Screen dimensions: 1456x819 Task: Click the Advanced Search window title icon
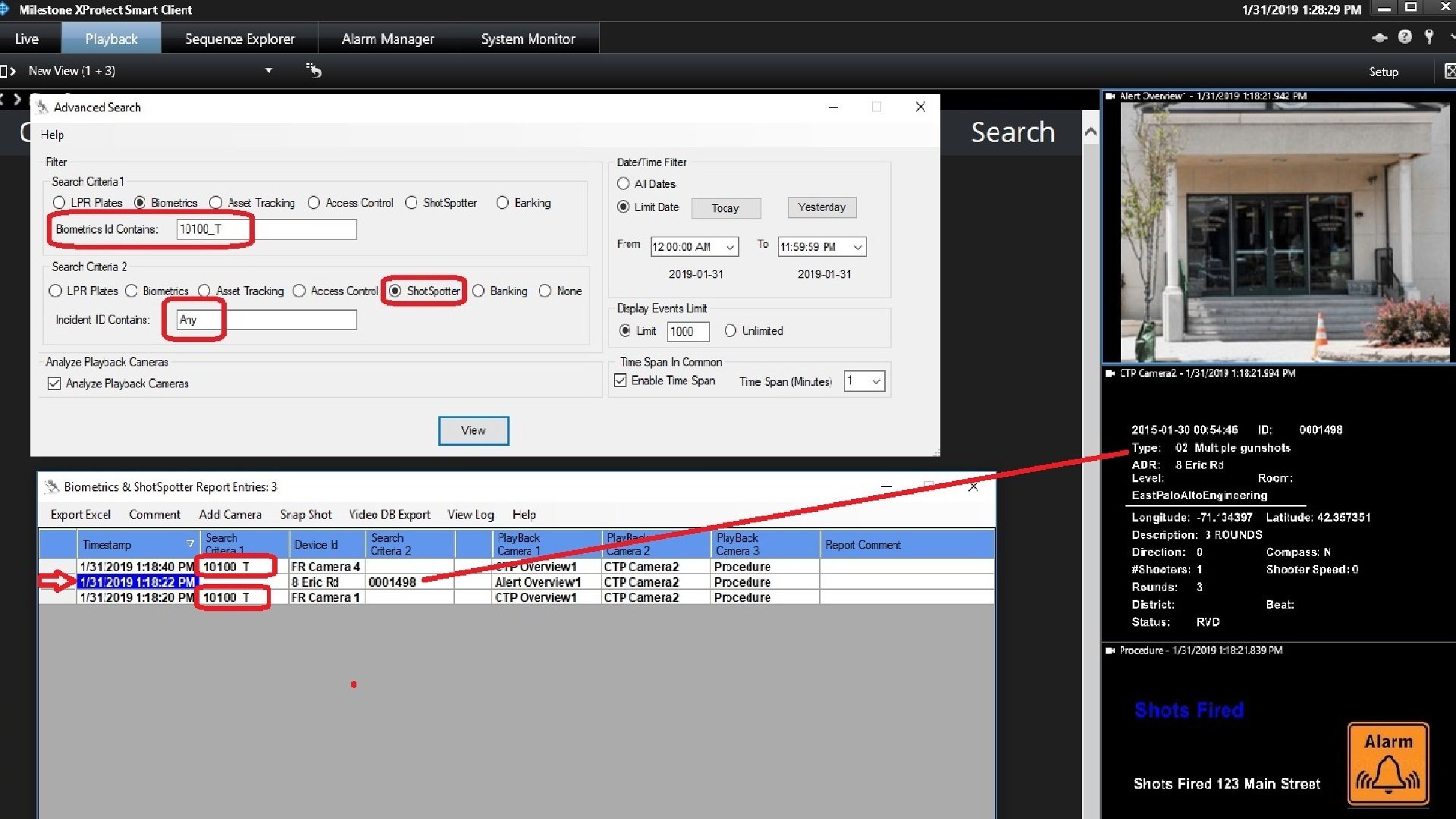point(42,107)
